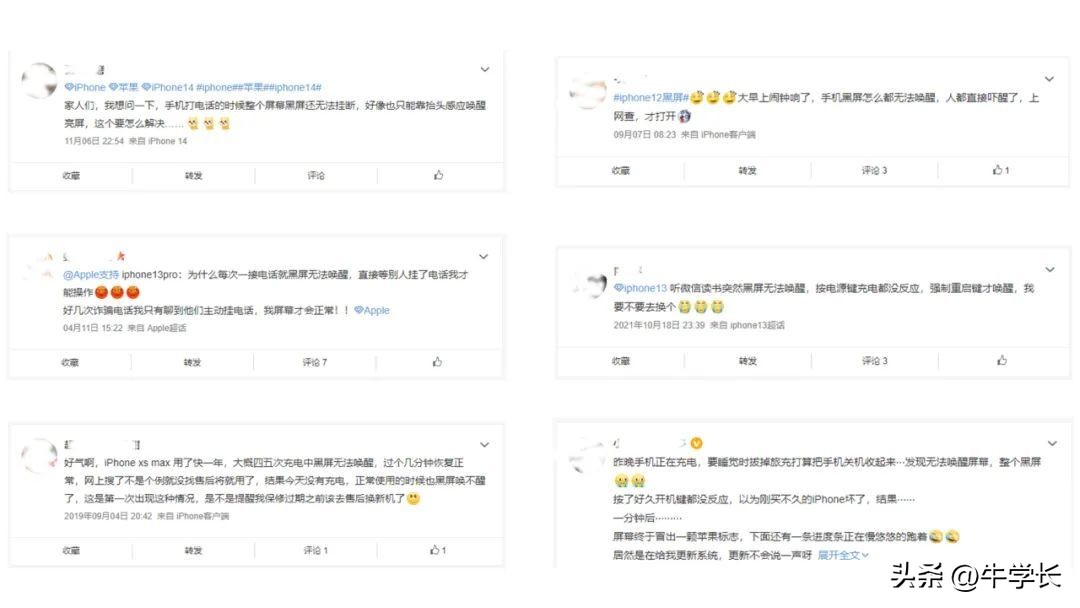1080x608 pixels.
Task: Open the iphone13 super-topic tag link
Action: tap(641, 288)
